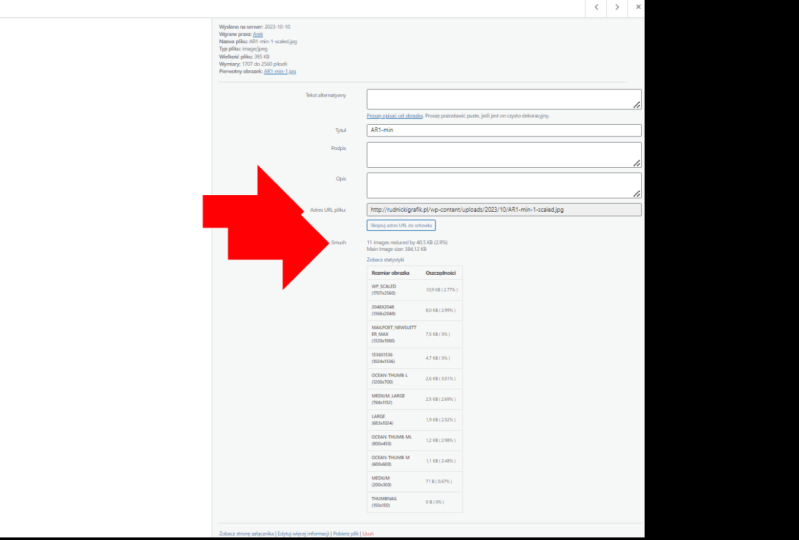This screenshot has height=540, width=799.
Task: Go to the next media item arrow
Action: [617, 7]
